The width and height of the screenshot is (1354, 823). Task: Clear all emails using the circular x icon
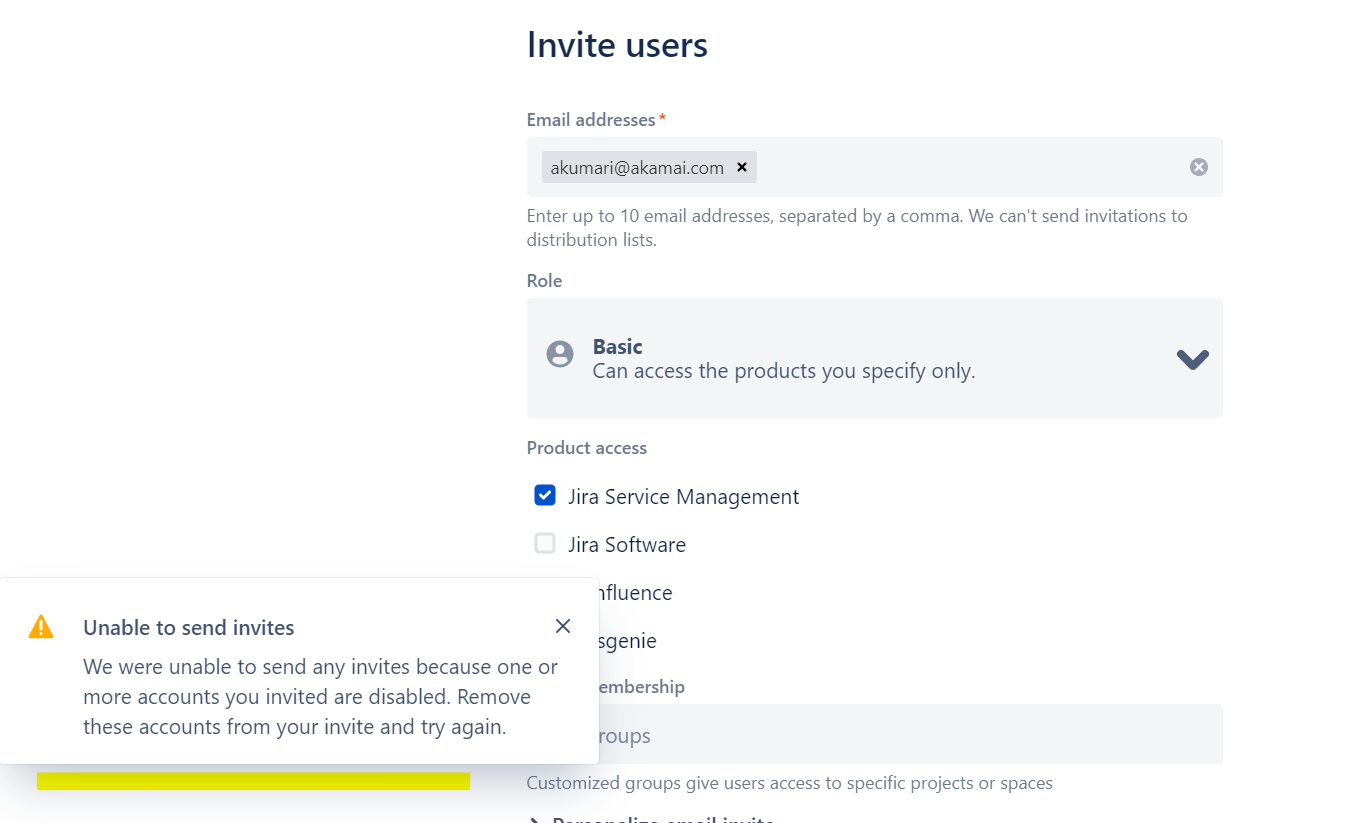point(1198,166)
